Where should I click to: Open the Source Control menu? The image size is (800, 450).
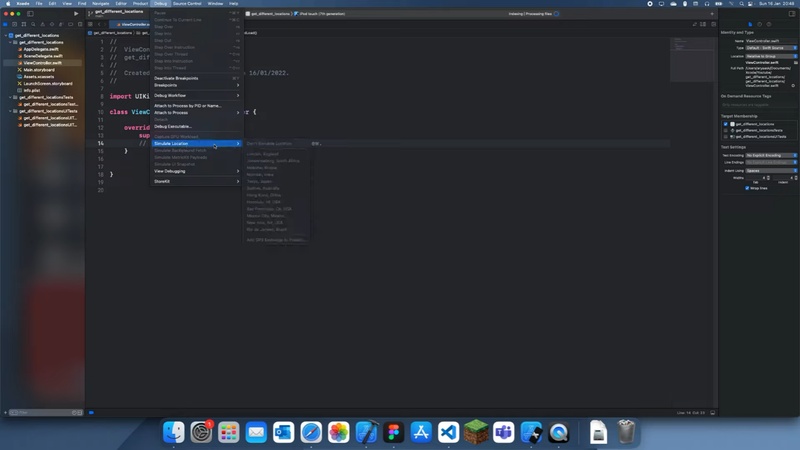tap(187, 4)
